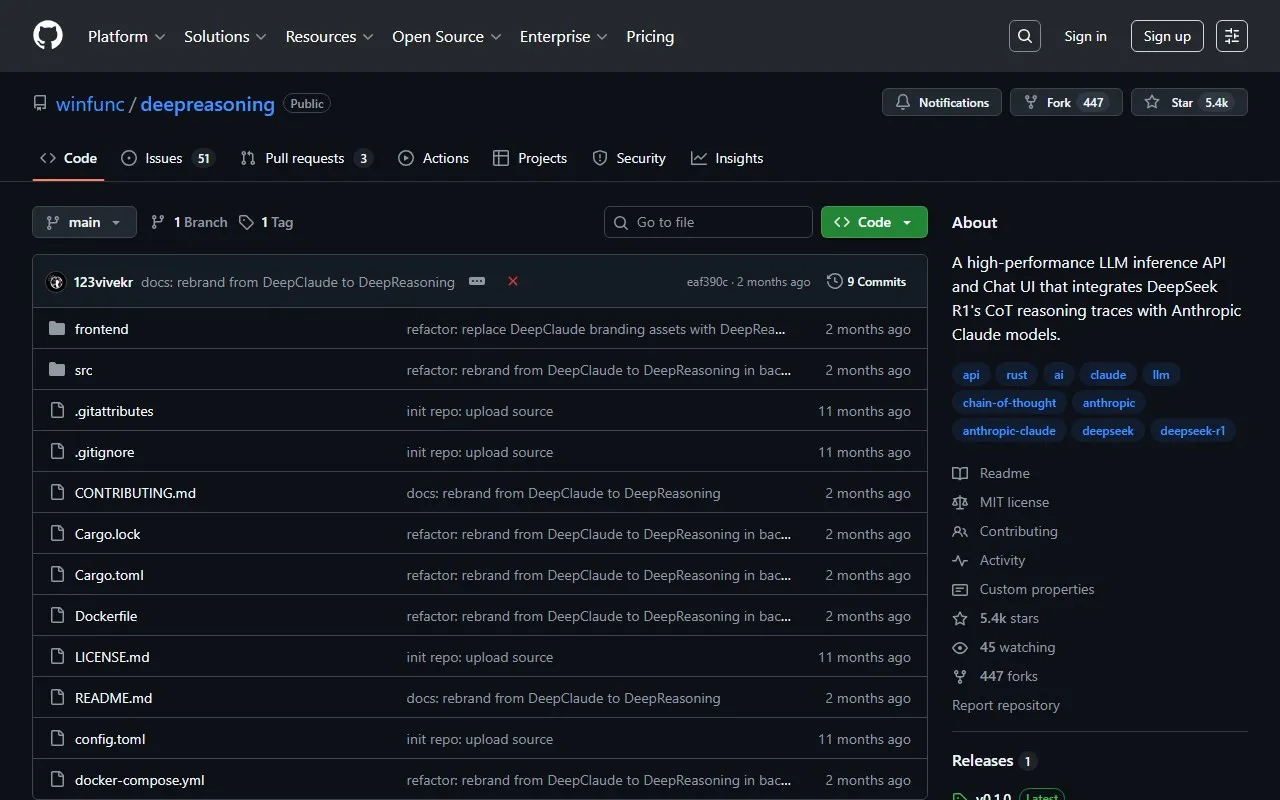The height and width of the screenshot is (800, 1280).
Task: Open the appearance settings icon beside Sign up
Action: pyautogui.click(x=1232, y=36)
